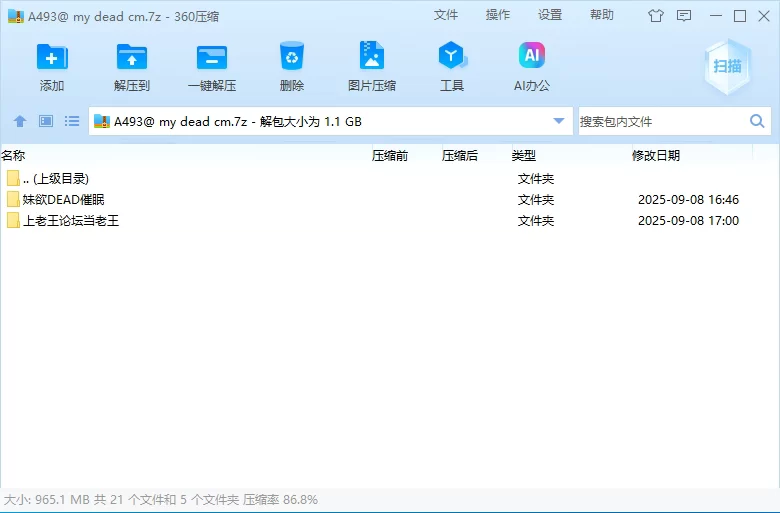780x513 pixels.
Task: Click 文件夹 type cell of 上级目录 row
Action: click(x=536, y=179)
